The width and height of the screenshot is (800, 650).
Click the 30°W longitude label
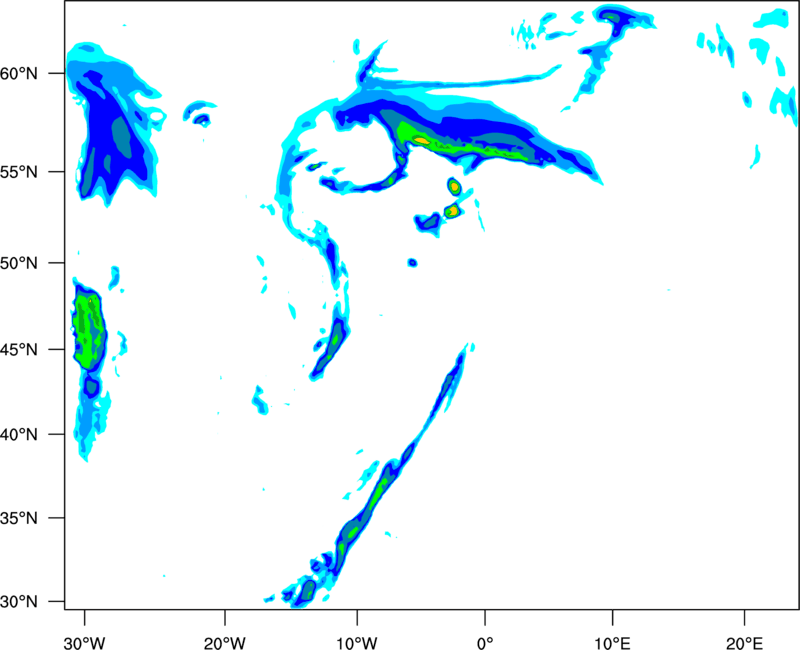click(x=85, y=643)
